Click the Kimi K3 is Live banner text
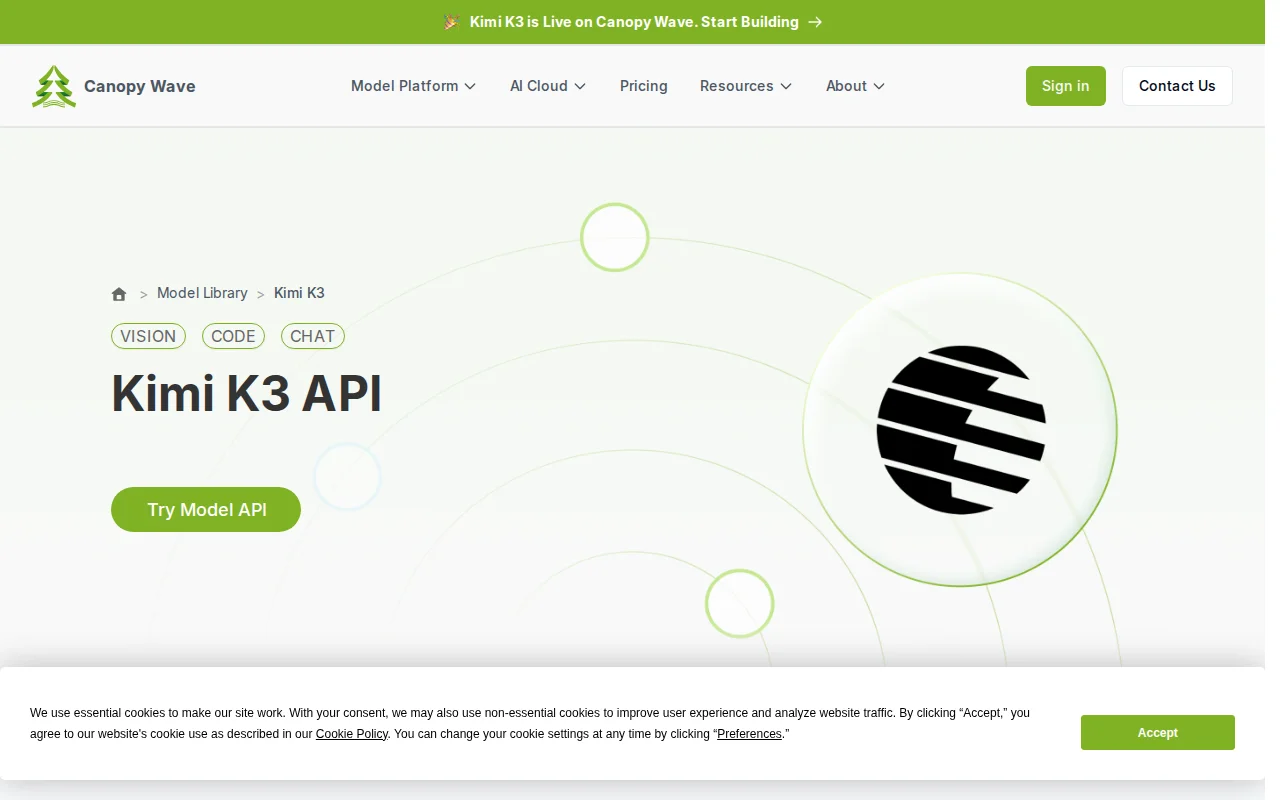The height and width of the screenshot is (800, 1280). (x=634, y=22)
